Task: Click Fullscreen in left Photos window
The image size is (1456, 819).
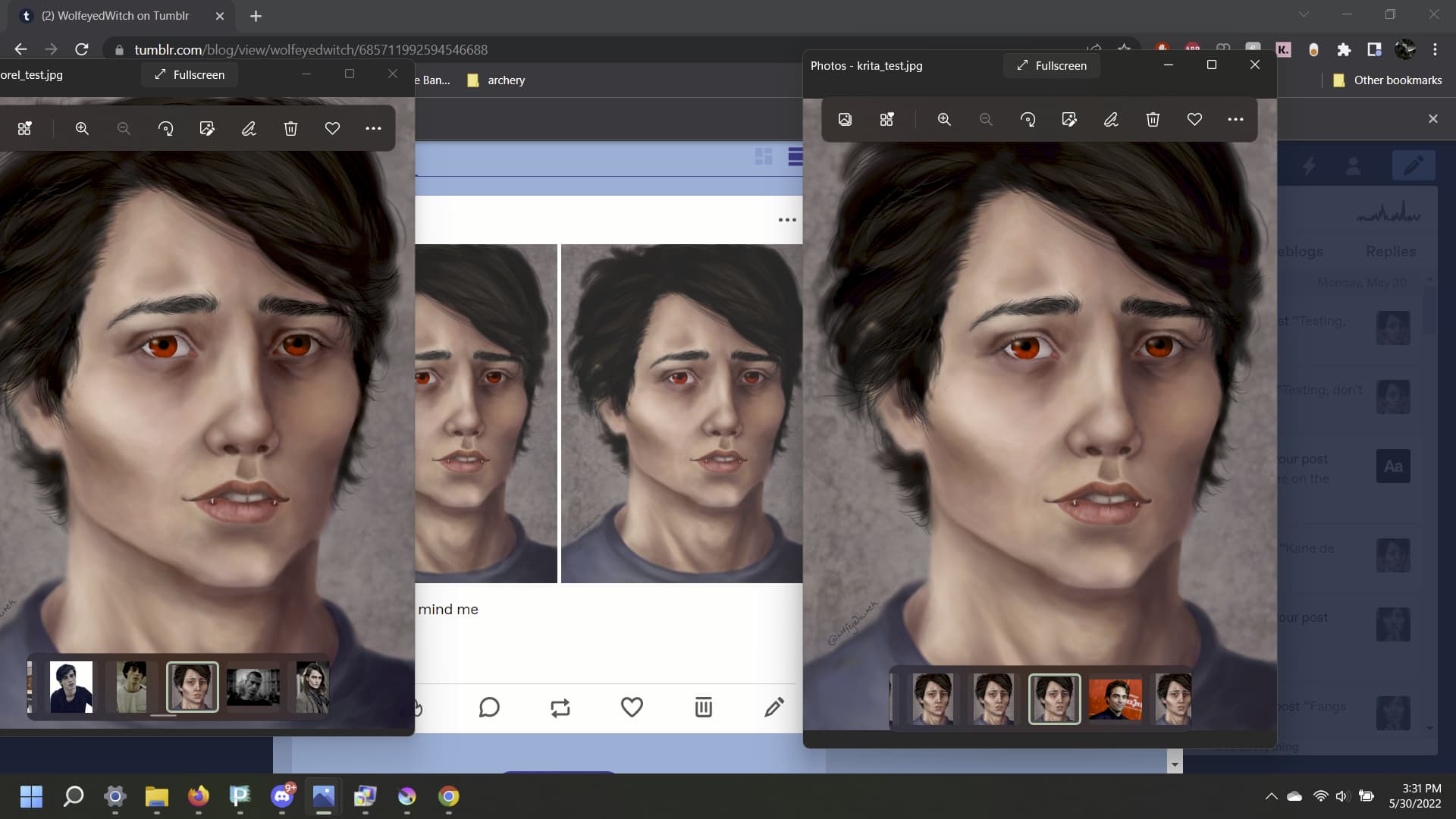Action: 190,75
